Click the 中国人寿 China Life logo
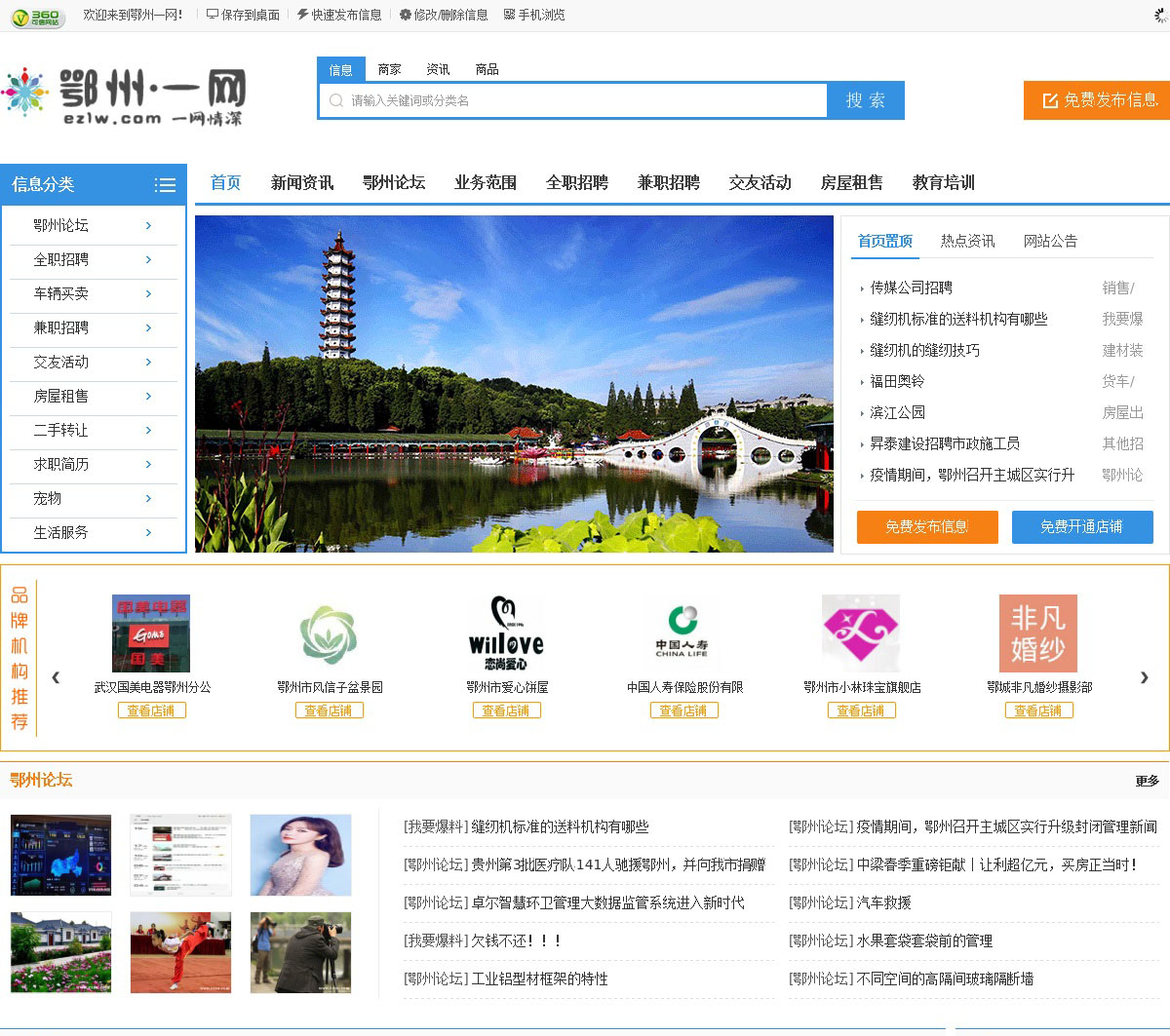1170x1036 pixels. click(x=682, y=633)
